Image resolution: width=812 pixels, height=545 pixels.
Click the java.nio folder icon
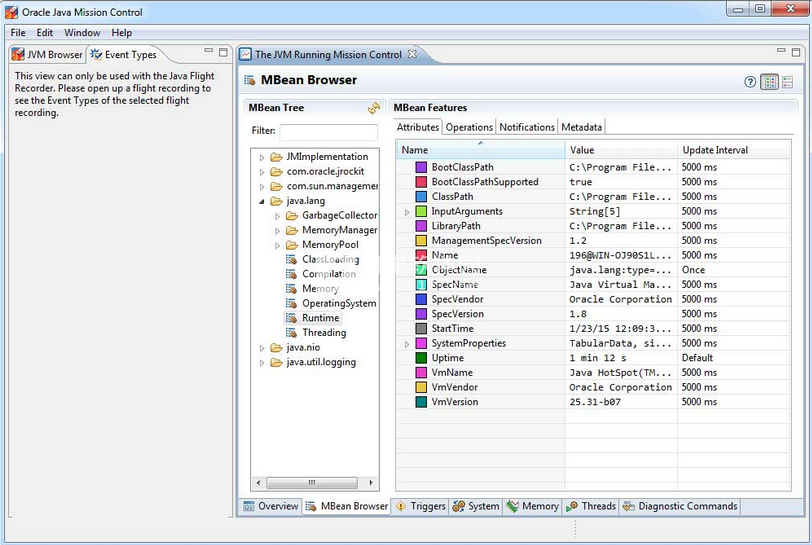click(x=277, y=348)
